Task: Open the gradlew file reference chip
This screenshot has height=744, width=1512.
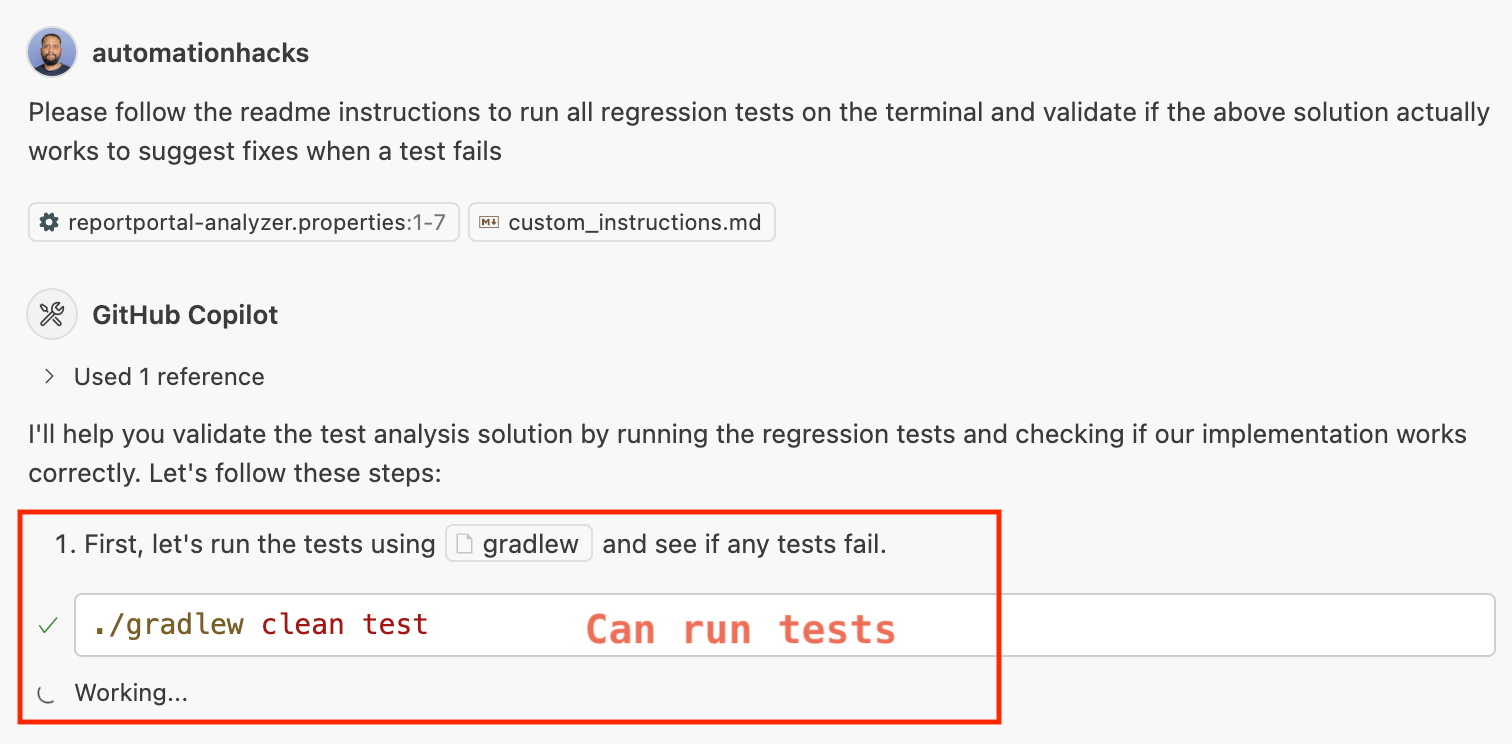Action: [518, 543]
